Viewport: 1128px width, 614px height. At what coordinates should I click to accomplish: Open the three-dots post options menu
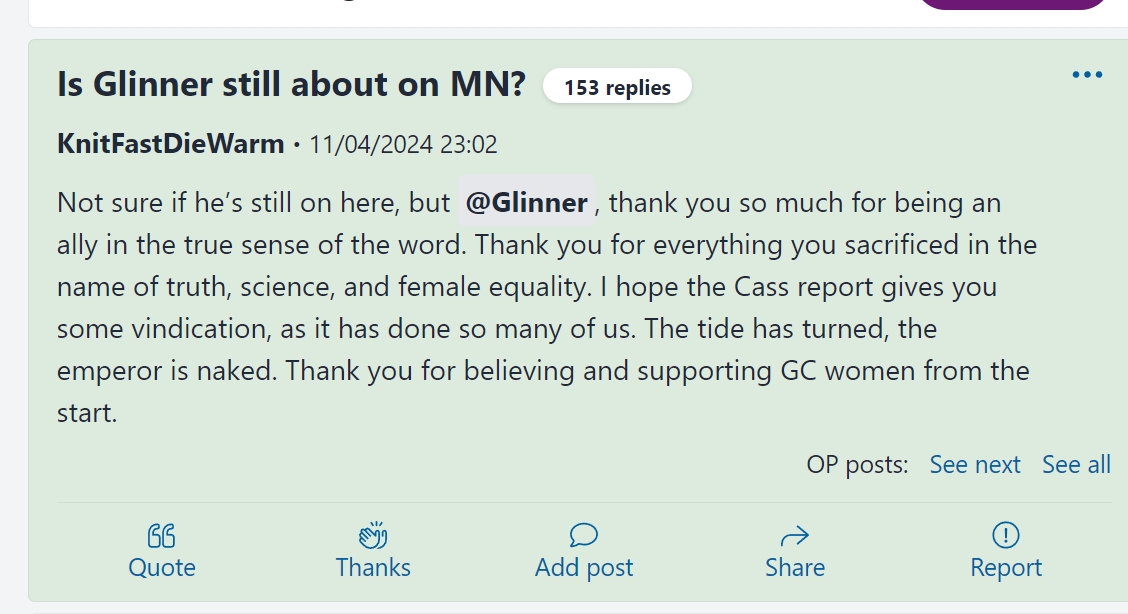pyautogui.click(x=1087, y=75)
